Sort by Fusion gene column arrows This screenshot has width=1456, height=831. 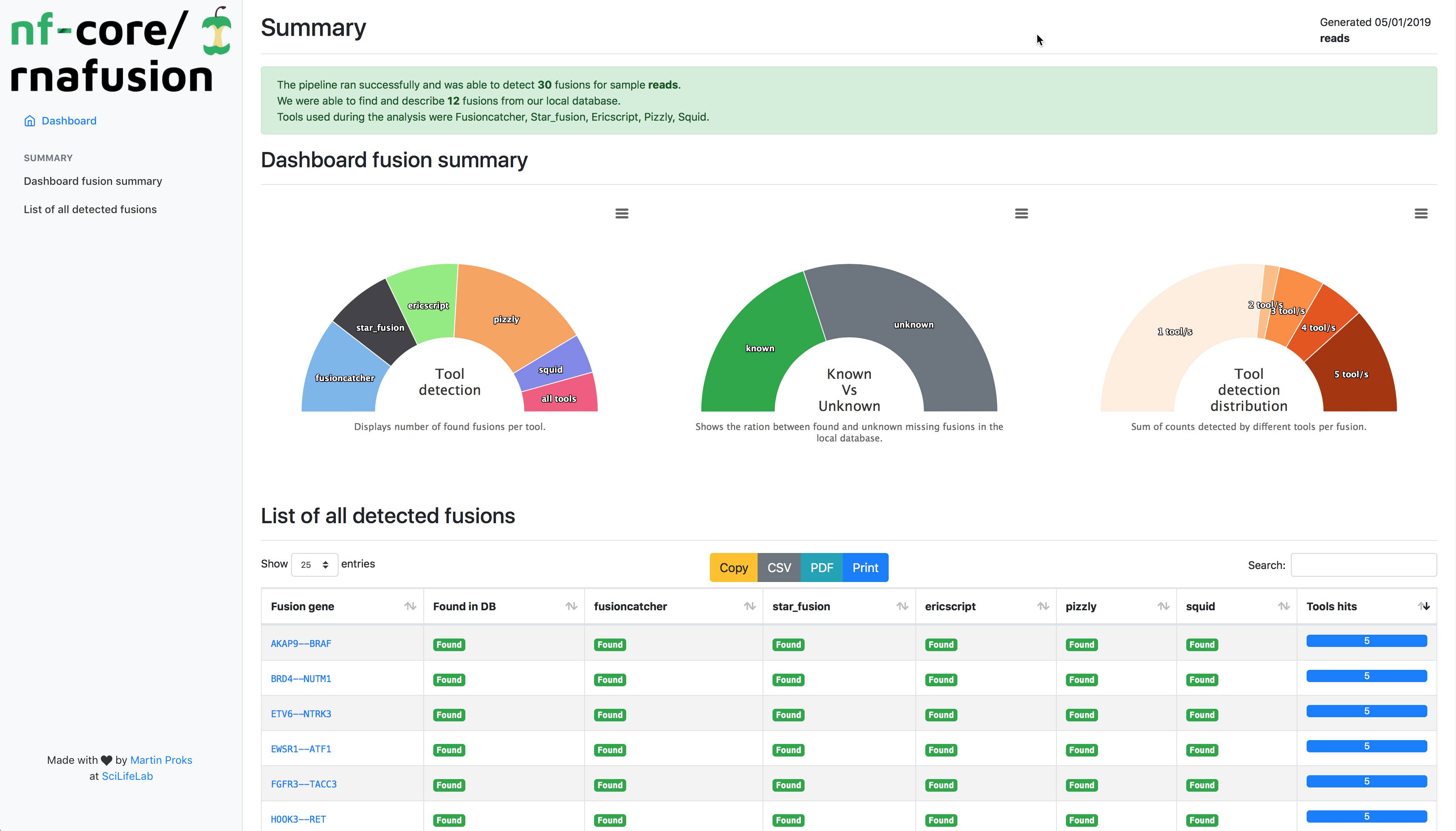coord(410,606)
